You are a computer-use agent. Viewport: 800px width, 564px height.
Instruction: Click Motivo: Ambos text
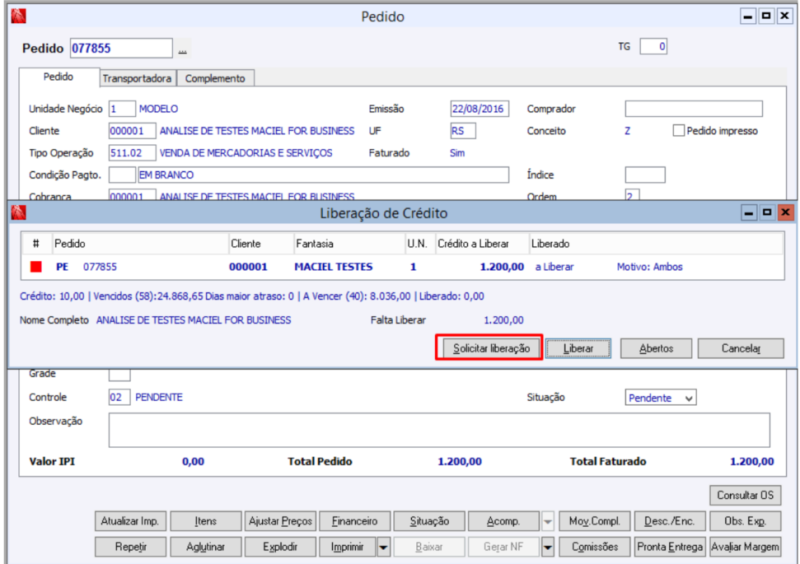tap(649, 266)
